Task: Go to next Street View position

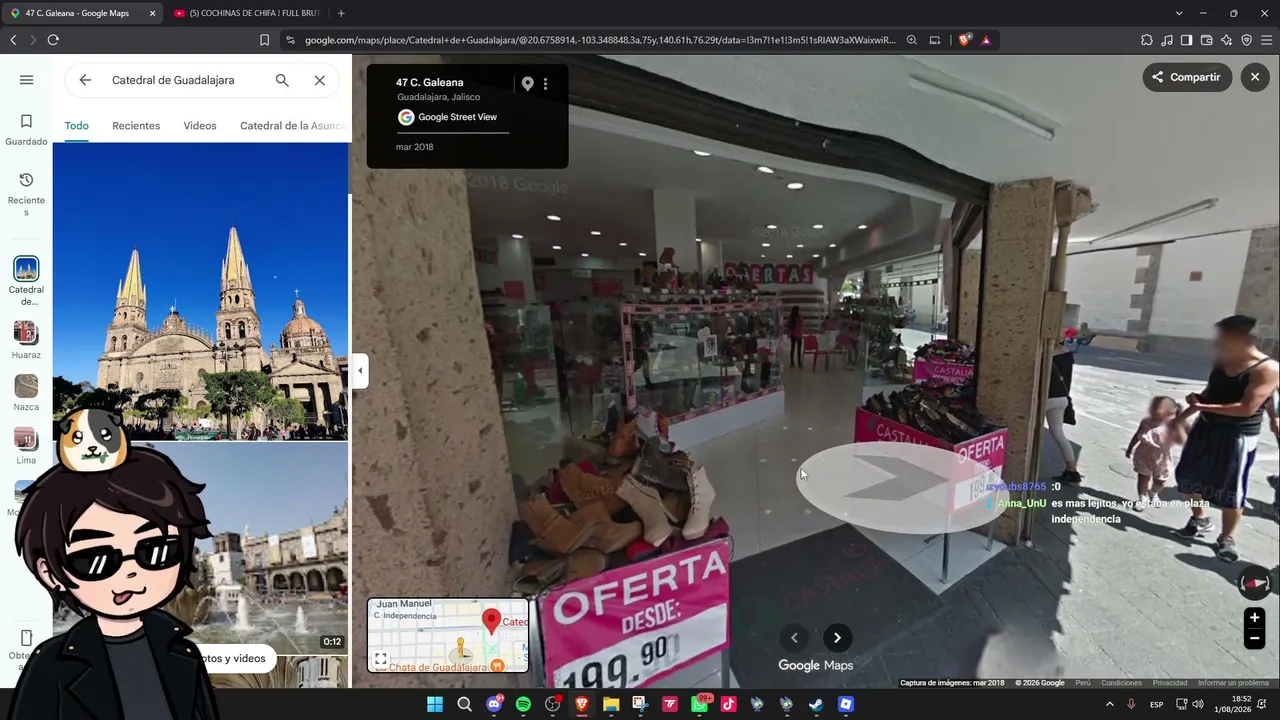Action: coord(837,638)
